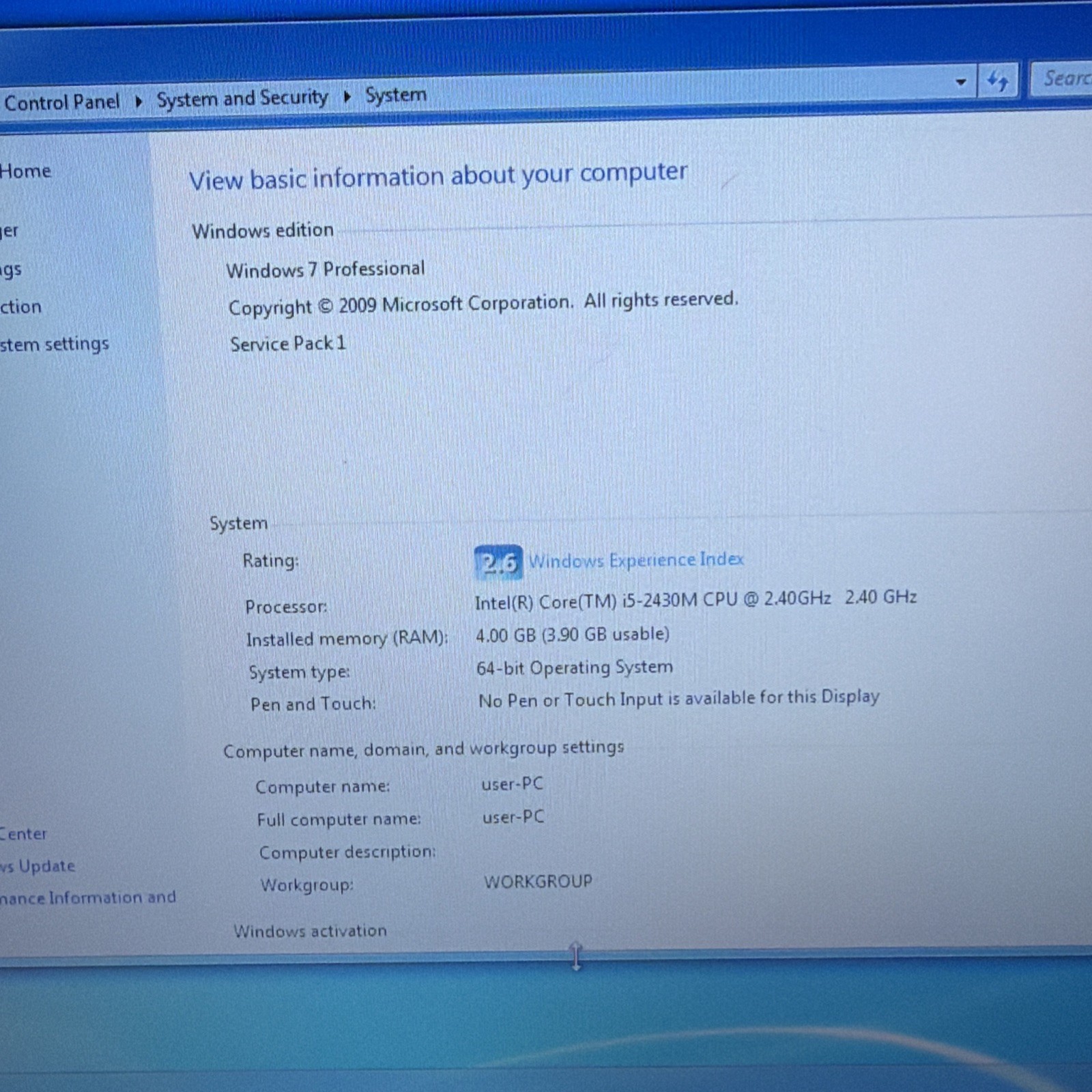Open Performance Information and Tools link

[88, 897]
